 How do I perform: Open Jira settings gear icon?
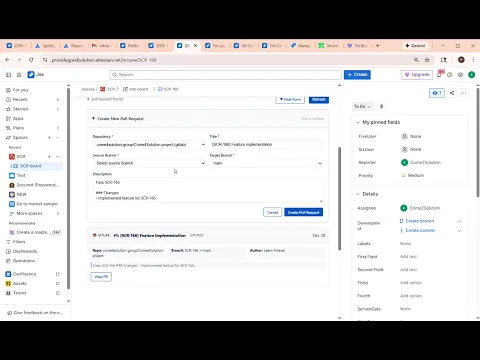point(460,75)
